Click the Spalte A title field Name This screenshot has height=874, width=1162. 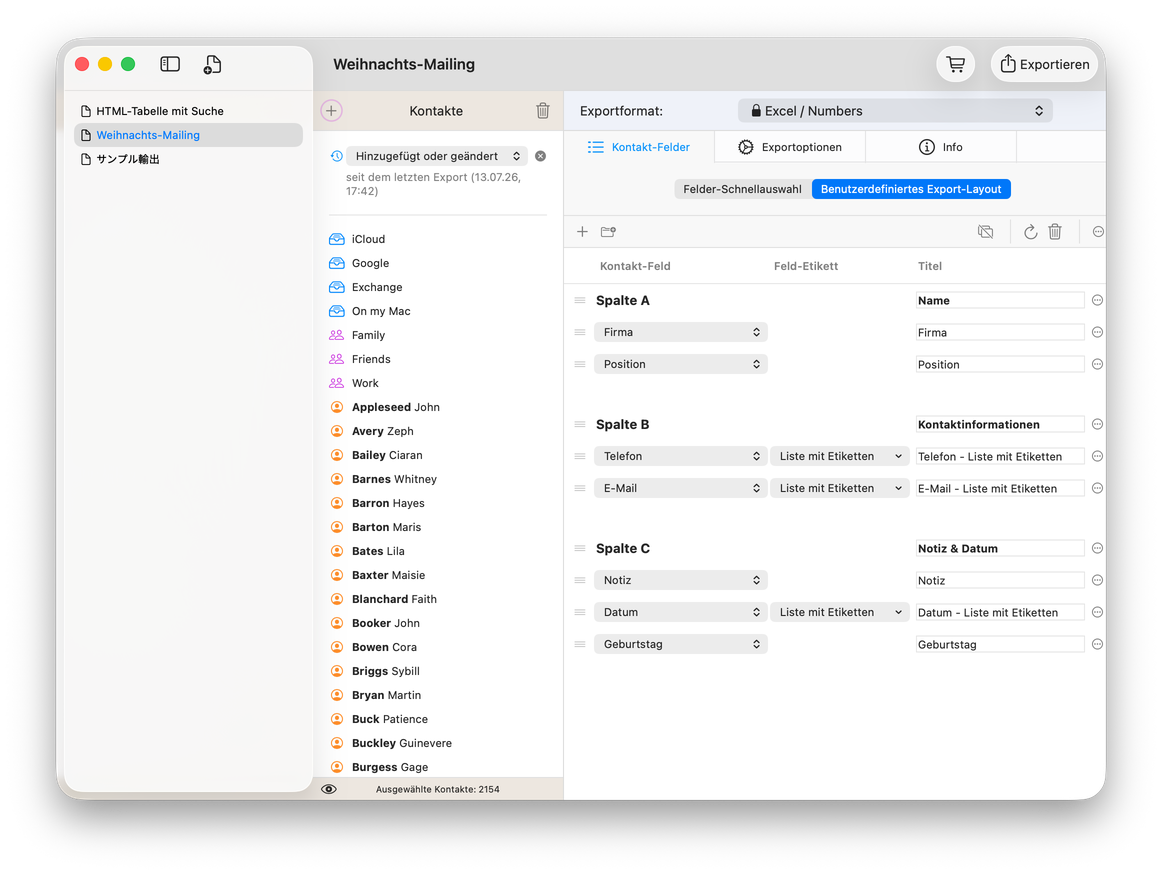[1000, 301]
